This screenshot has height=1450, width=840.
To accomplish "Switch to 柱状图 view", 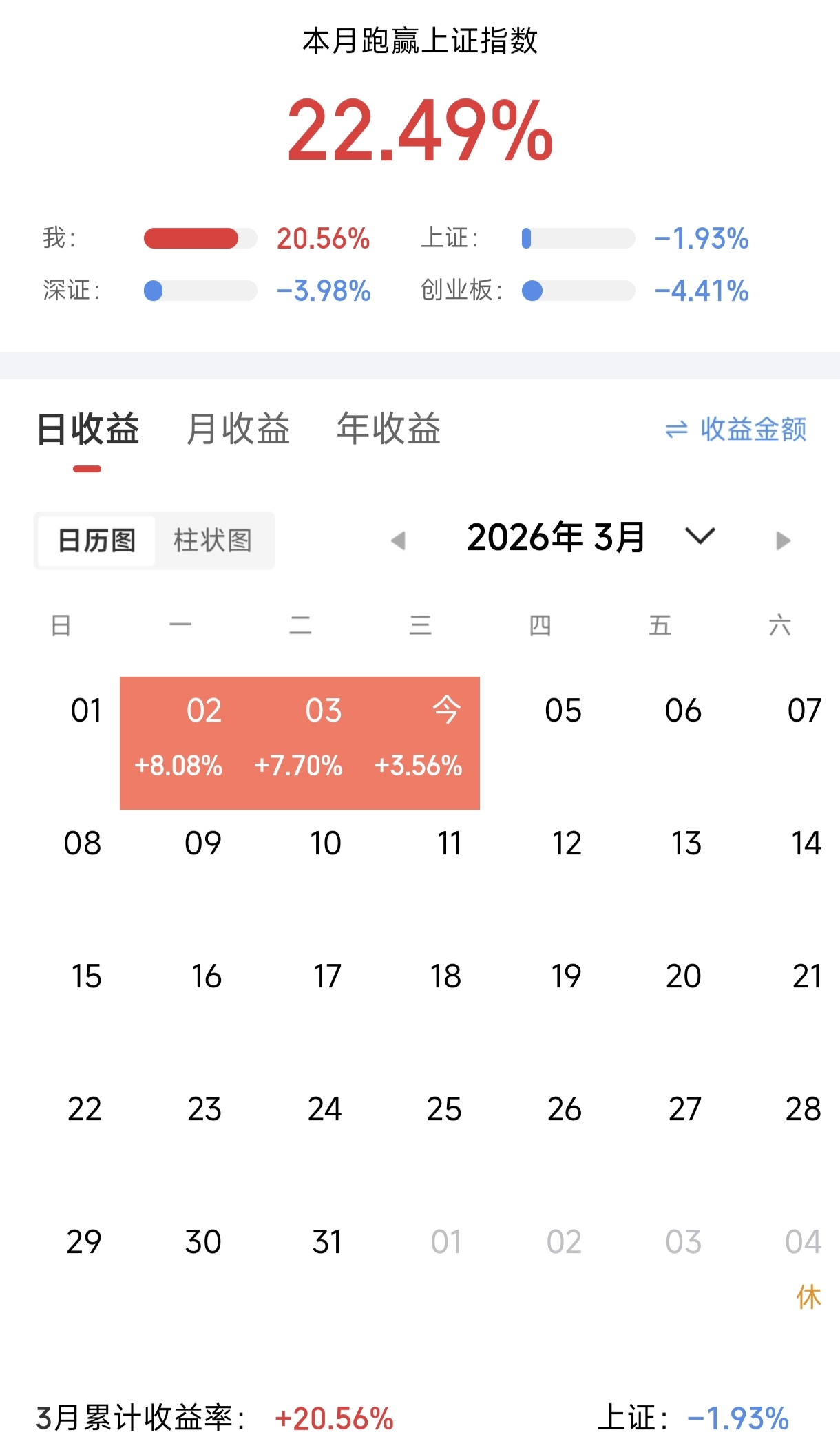I will point(213,541).
